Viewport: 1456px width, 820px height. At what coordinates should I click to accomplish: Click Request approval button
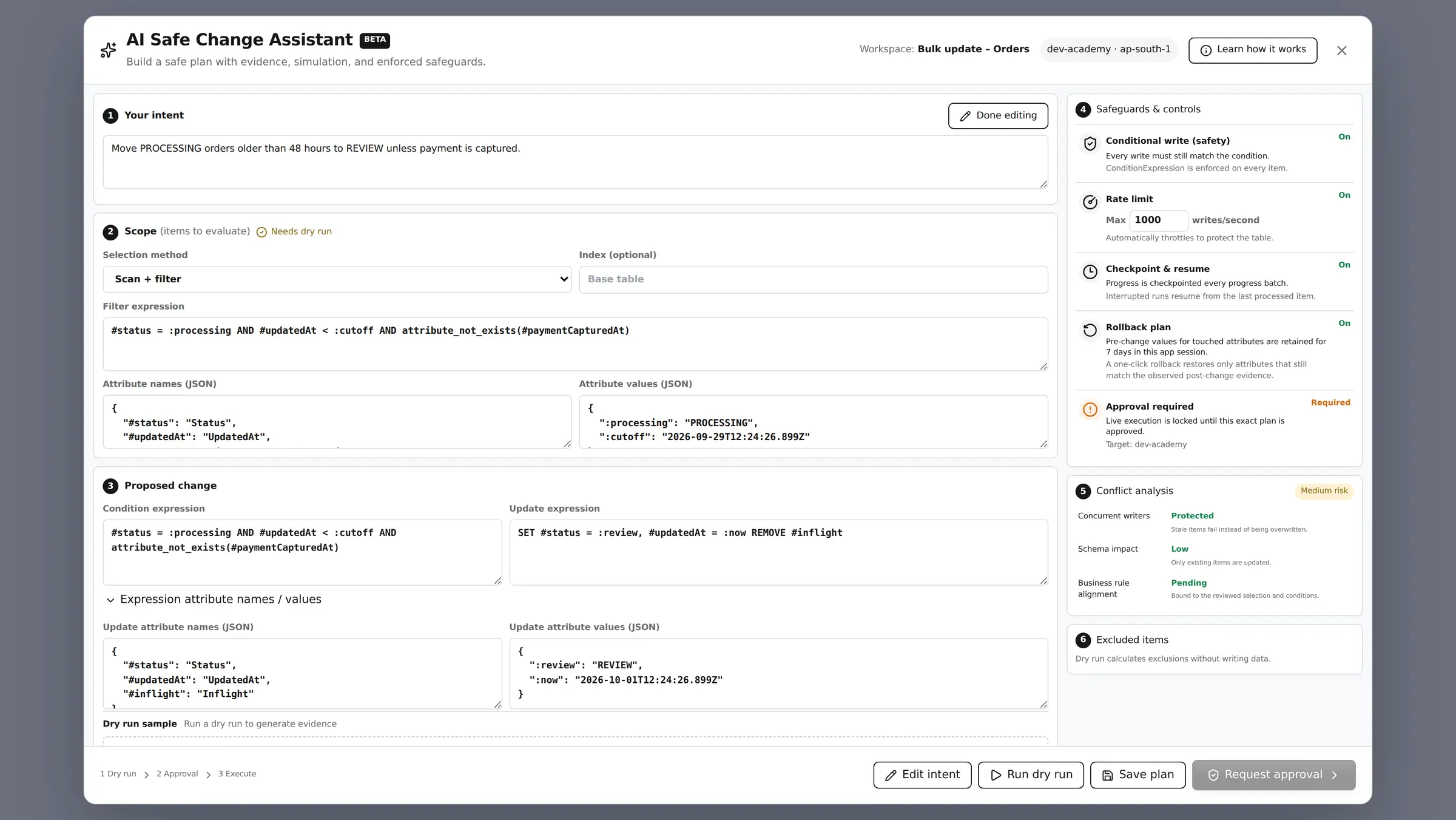coord(1273,775)
